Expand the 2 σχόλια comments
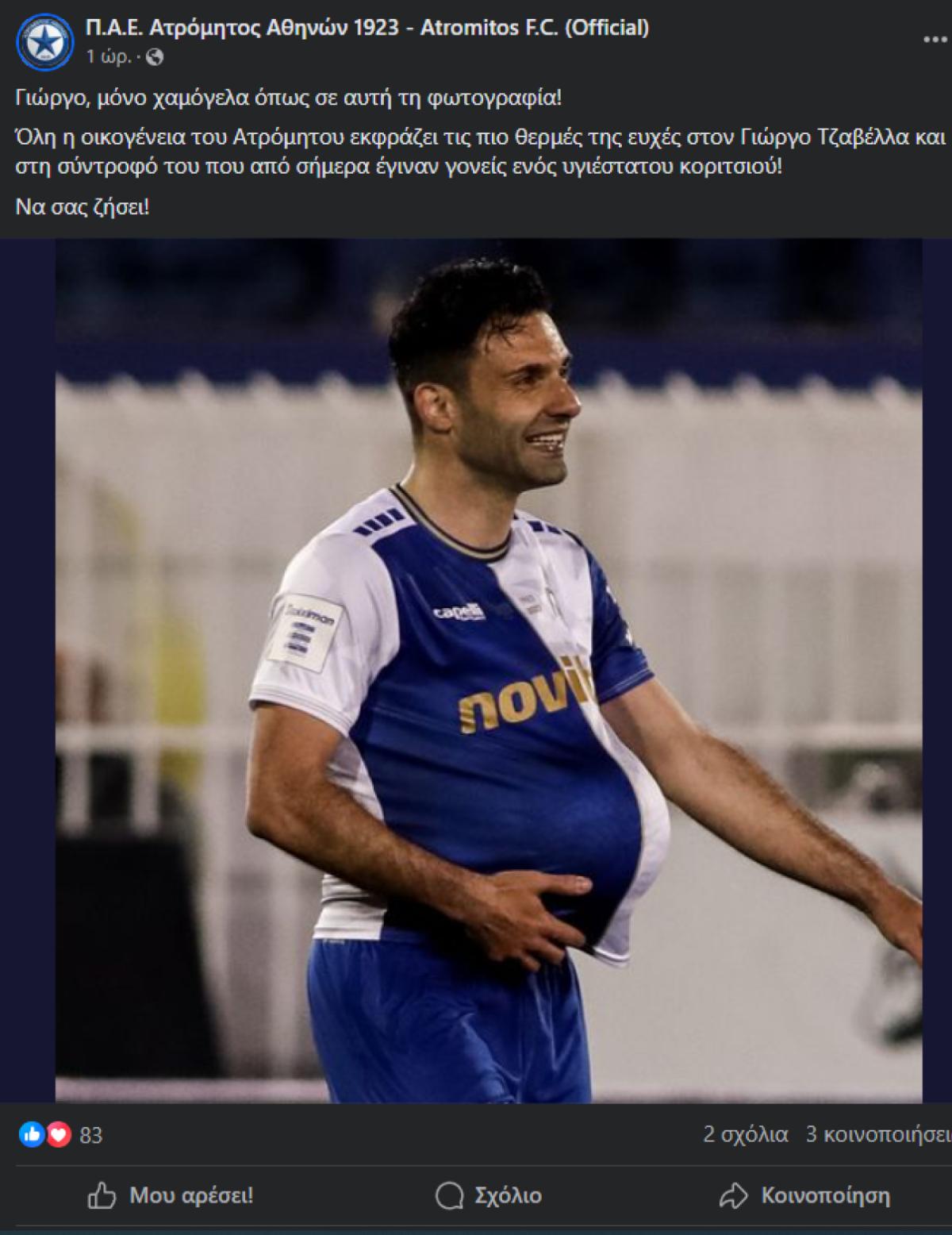 (x=745, y=1134)
